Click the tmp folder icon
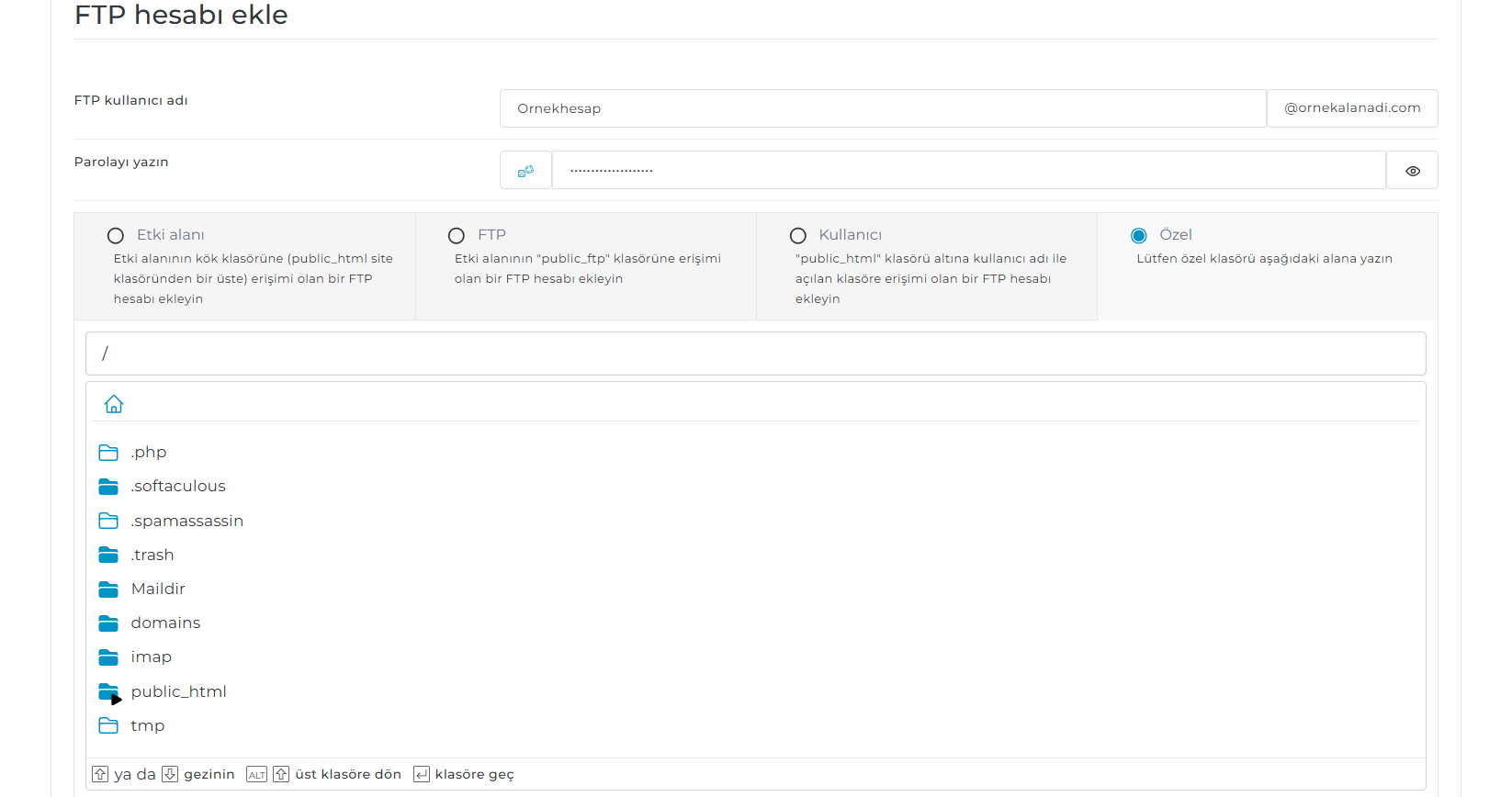This screenshot has width=1512, height=797. coord(108,725)
